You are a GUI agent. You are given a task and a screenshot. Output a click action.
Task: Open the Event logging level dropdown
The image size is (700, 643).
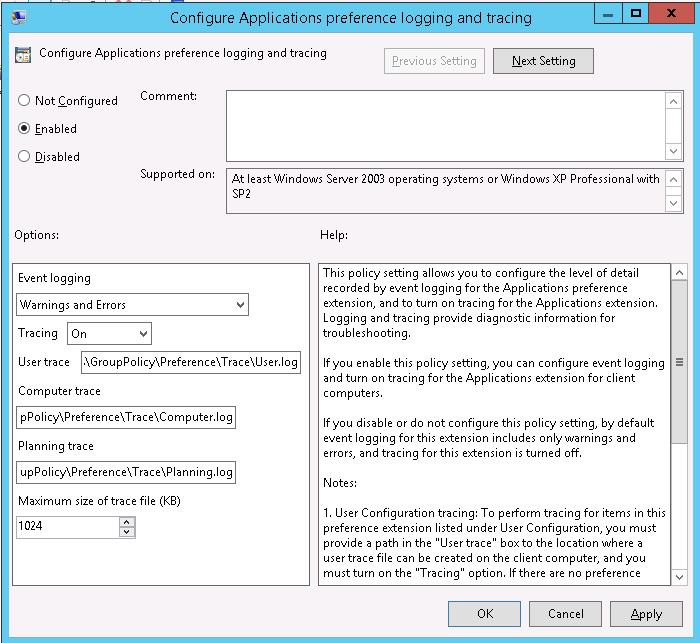coord(132,305)
